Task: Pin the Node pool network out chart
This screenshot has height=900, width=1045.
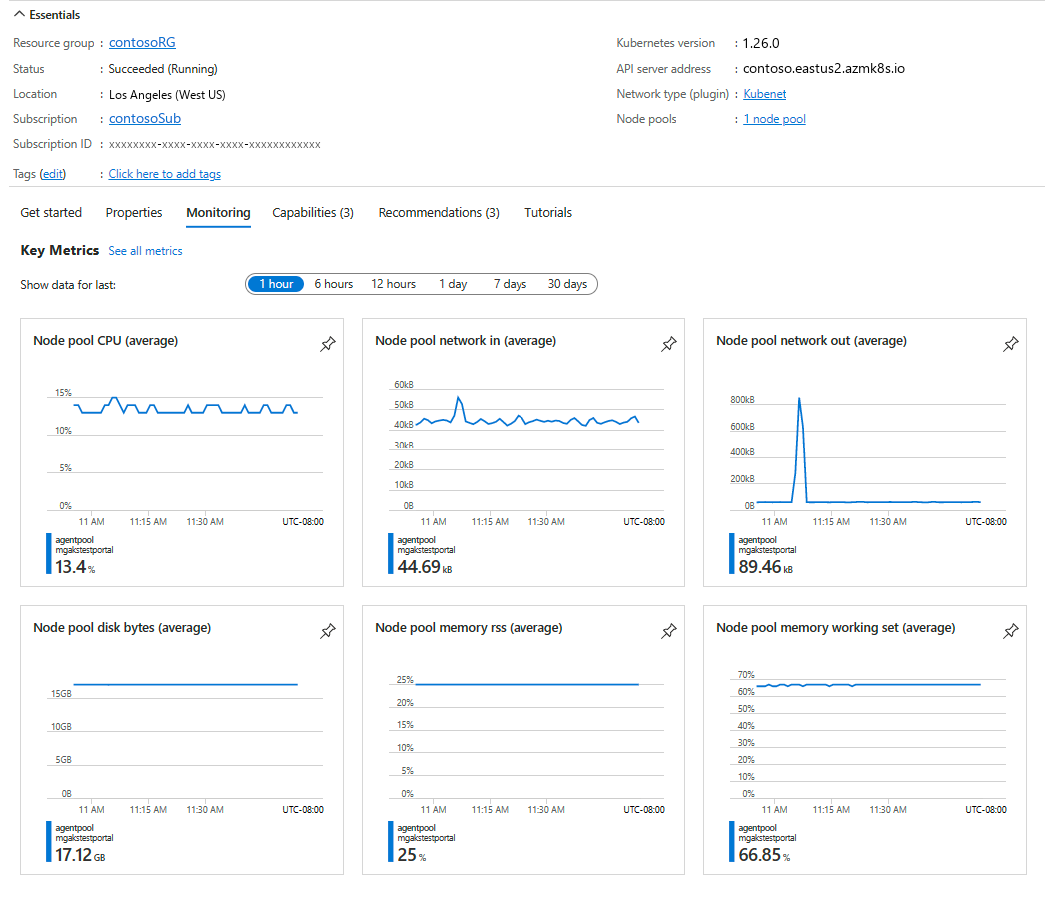Action: tap(1011, 344)
